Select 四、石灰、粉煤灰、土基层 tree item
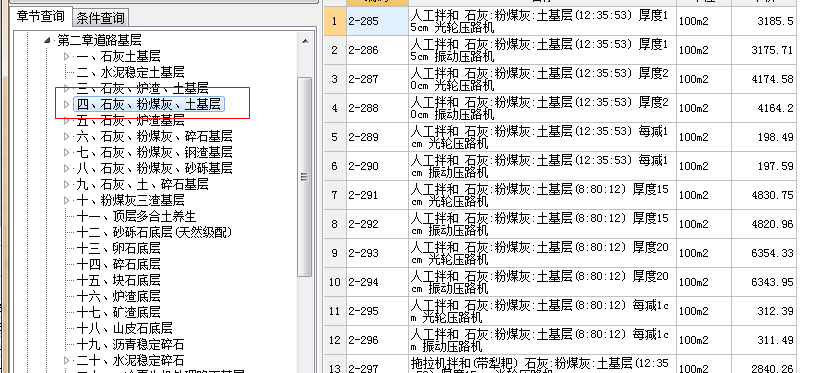Screen dimensions: 830x373 [x=149, y=104]
